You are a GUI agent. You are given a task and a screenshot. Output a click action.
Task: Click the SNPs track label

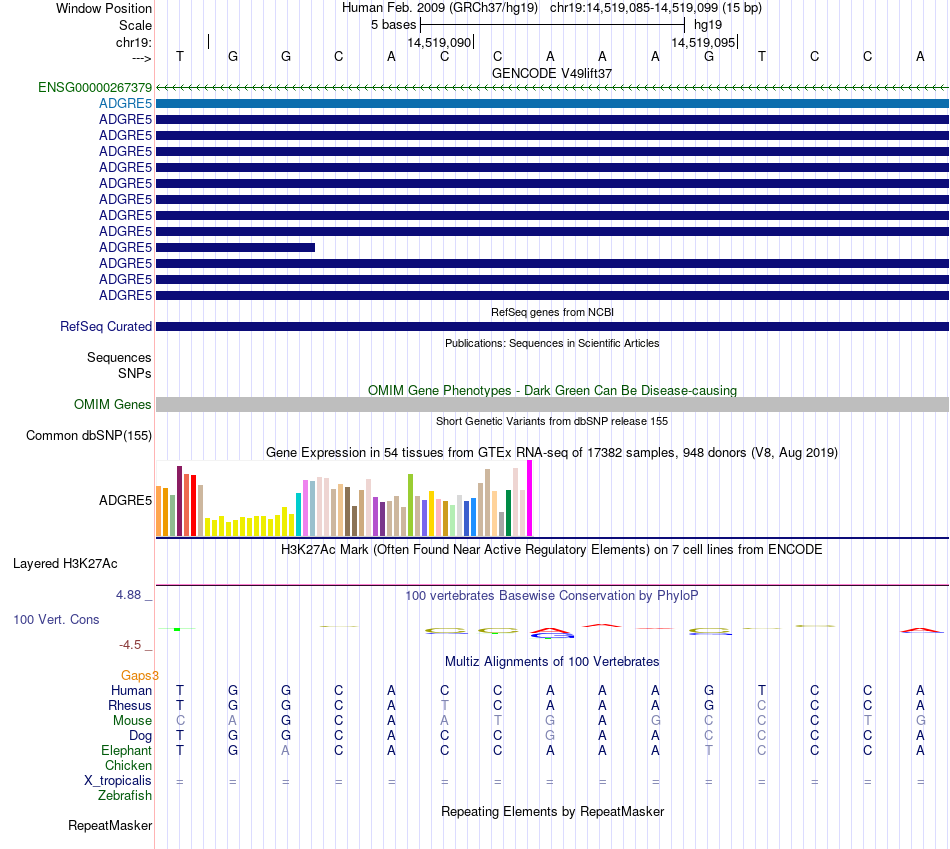(135, 373)
